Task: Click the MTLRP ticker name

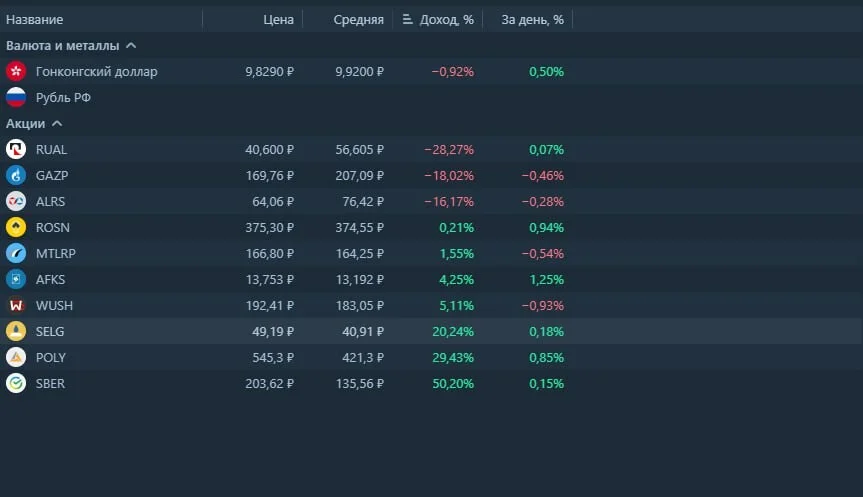Action: (x=56, y=253)
